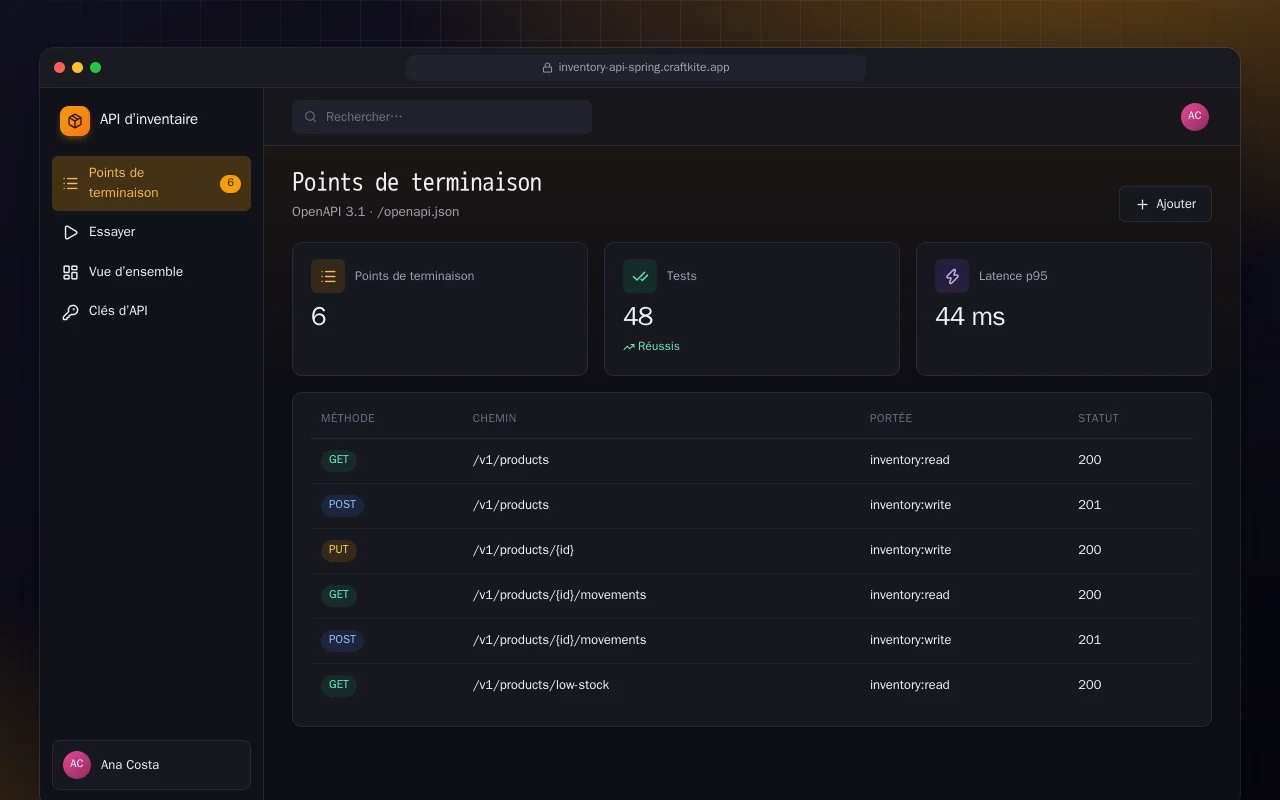Click the browser address bar with inventory-api-spring.craftkite.app
The width and height of the screenshot is (1280, 800).
tap(636, 68)
